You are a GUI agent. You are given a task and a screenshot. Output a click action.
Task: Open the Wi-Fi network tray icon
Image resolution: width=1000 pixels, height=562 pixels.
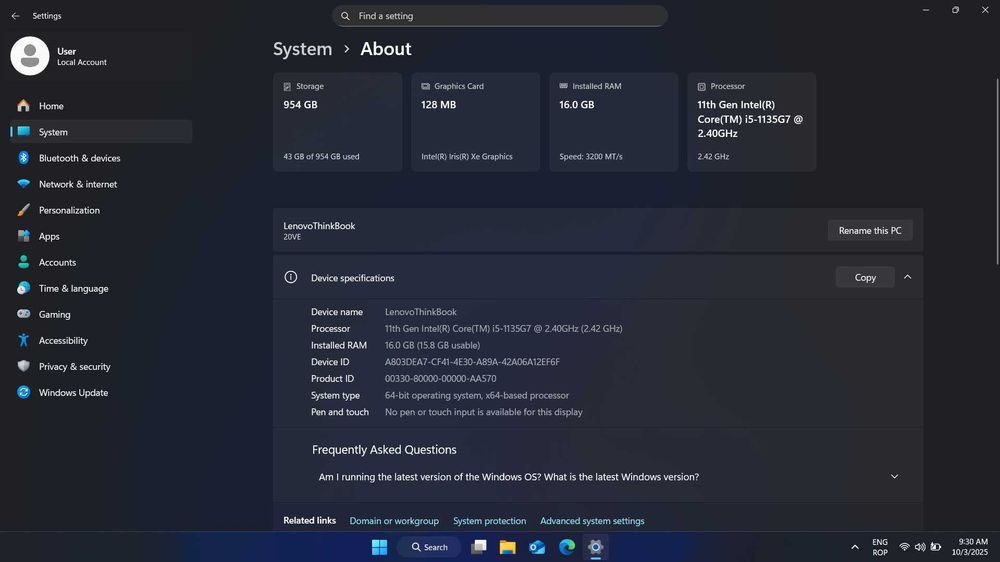tap(904, 547)
